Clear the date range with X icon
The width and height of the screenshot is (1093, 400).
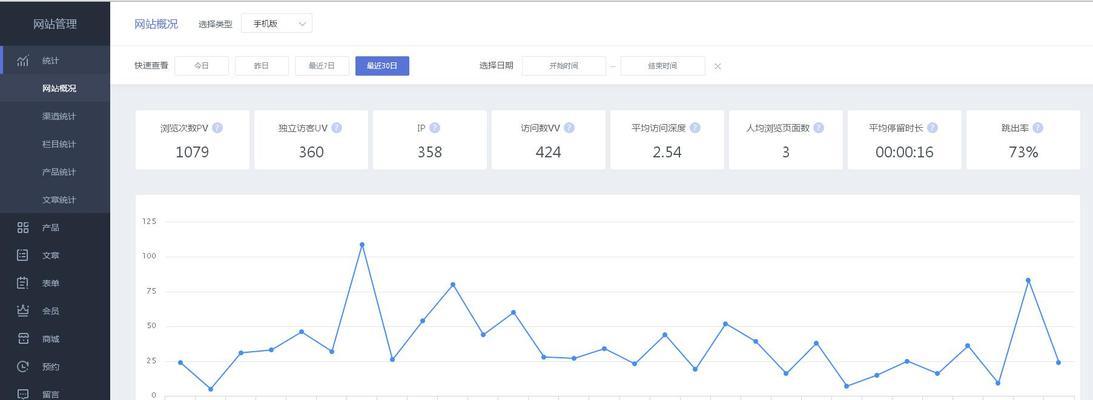(717, 66)
